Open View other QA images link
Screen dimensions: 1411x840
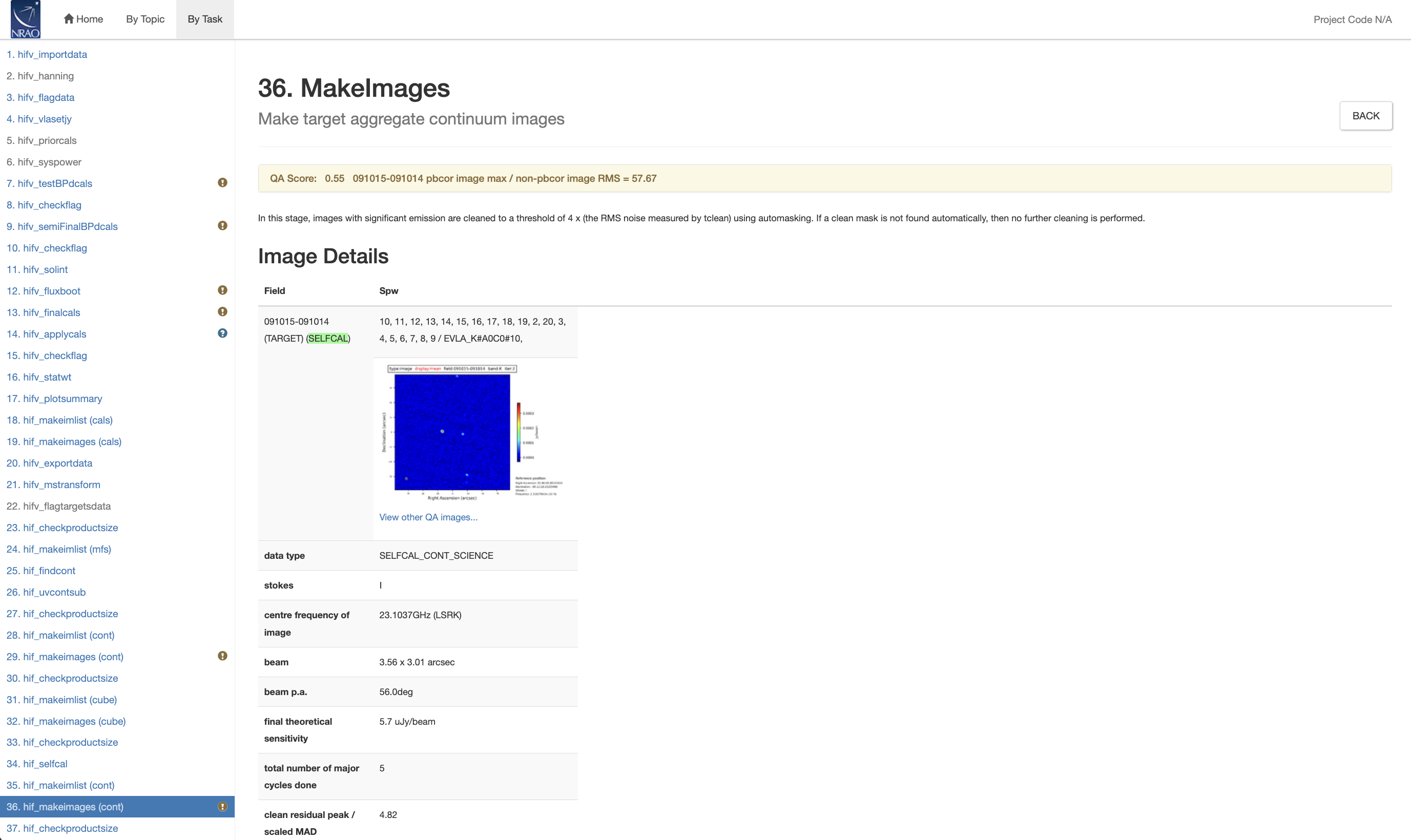tap(429, 517)
